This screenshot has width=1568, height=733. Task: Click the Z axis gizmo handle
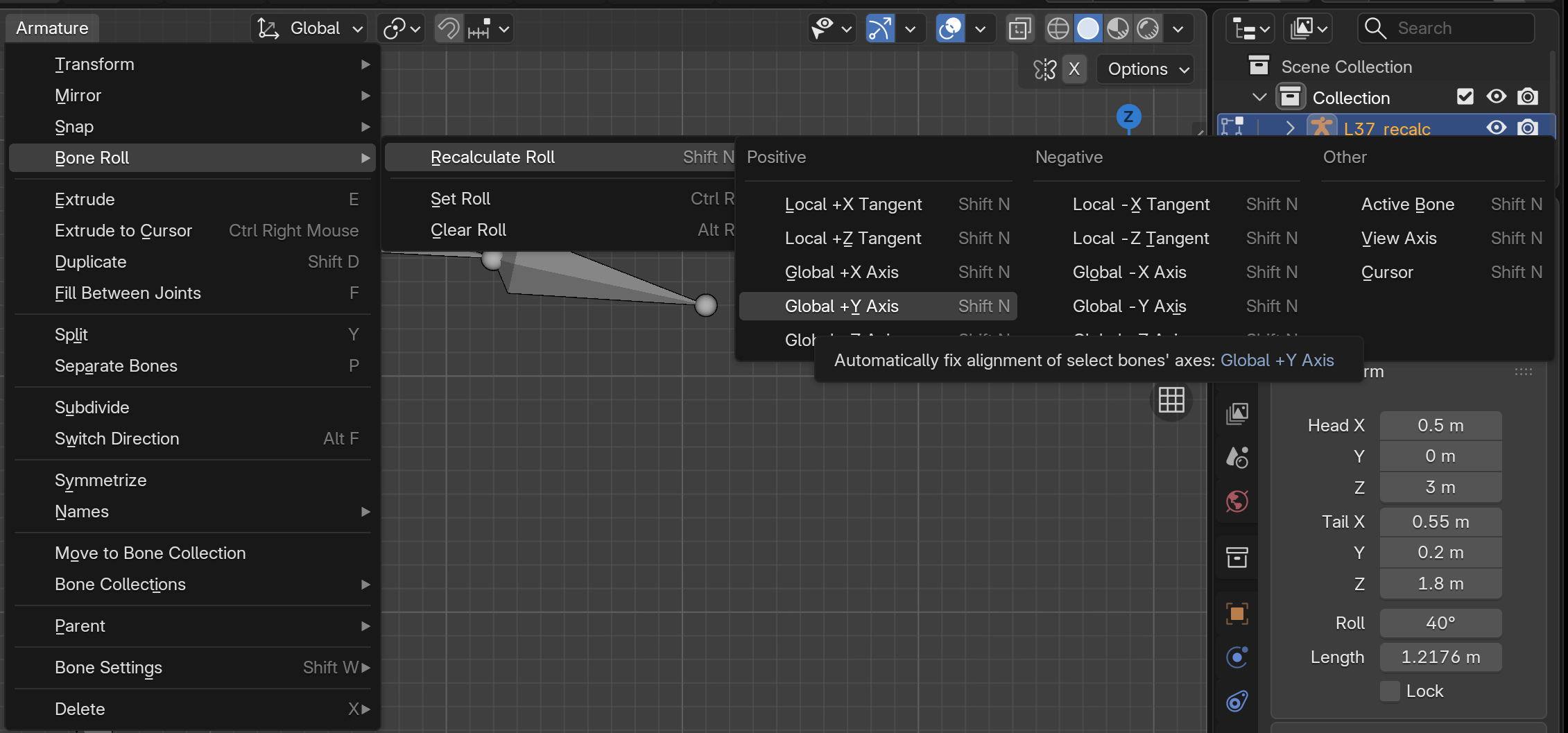tap(1128, 117)
